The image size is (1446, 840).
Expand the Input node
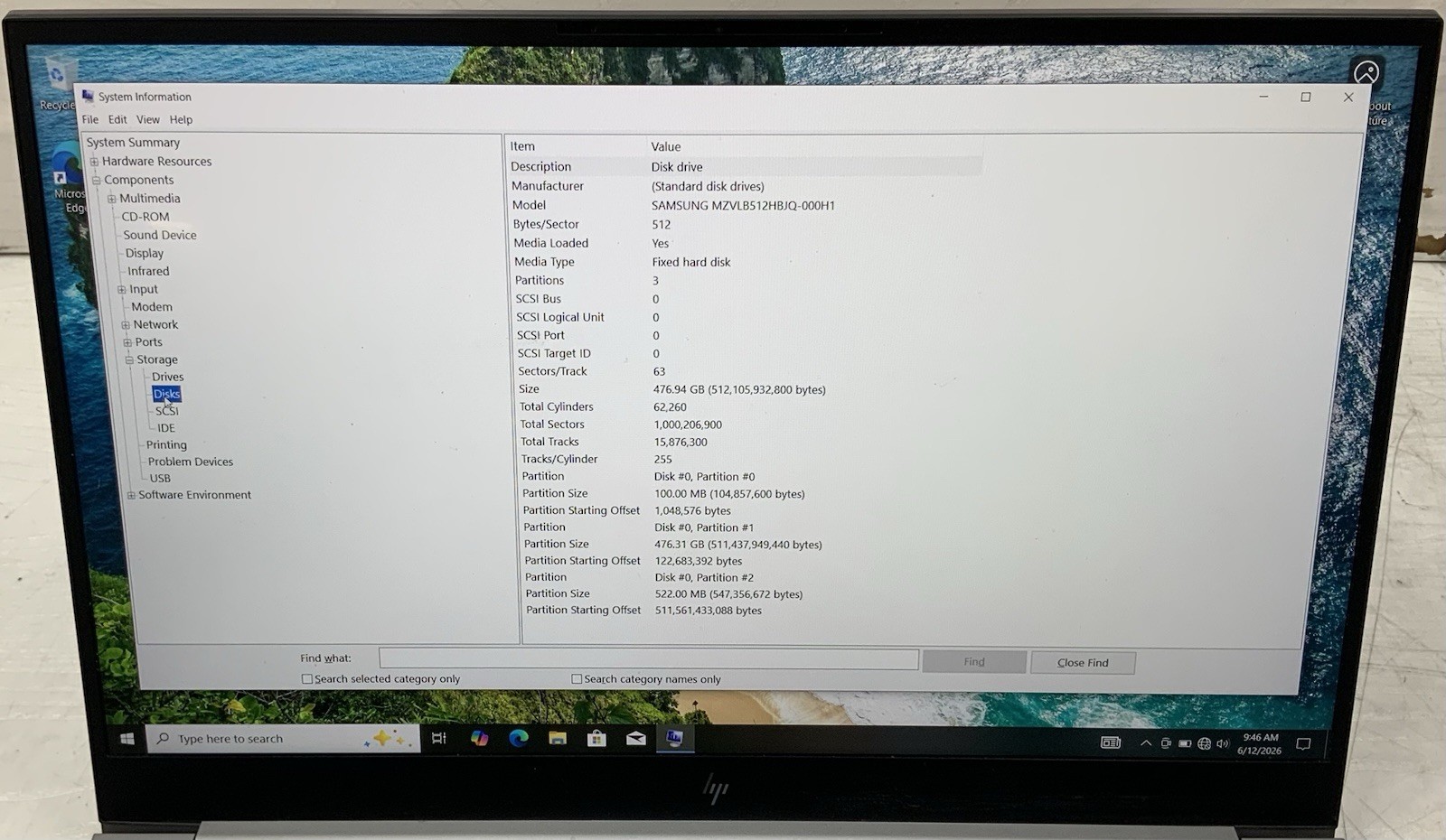[x=122, y=290]
